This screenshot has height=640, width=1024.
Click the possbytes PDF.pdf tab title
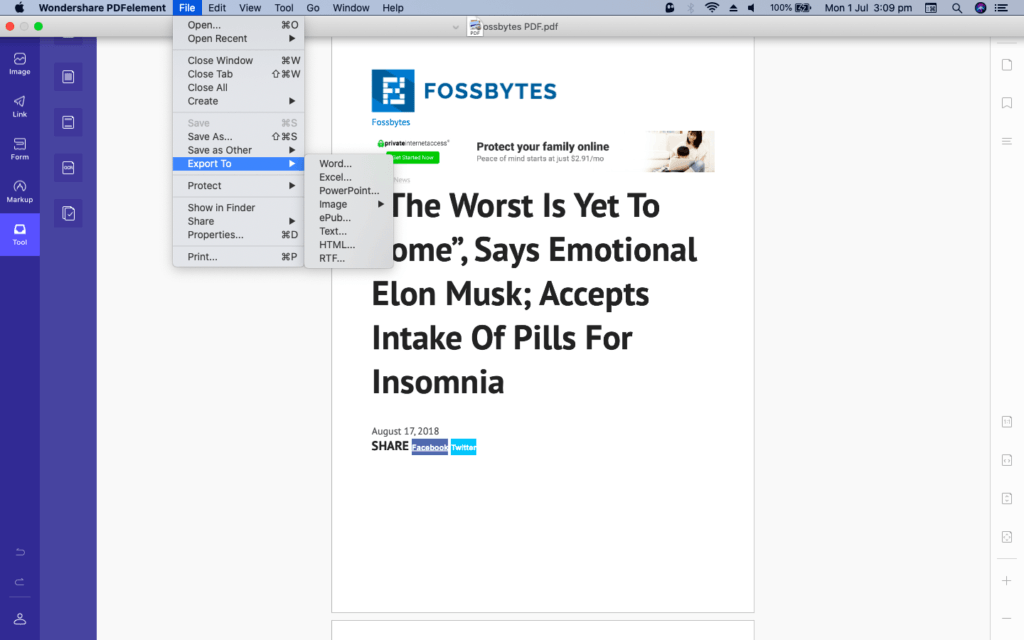click(521, 27)
